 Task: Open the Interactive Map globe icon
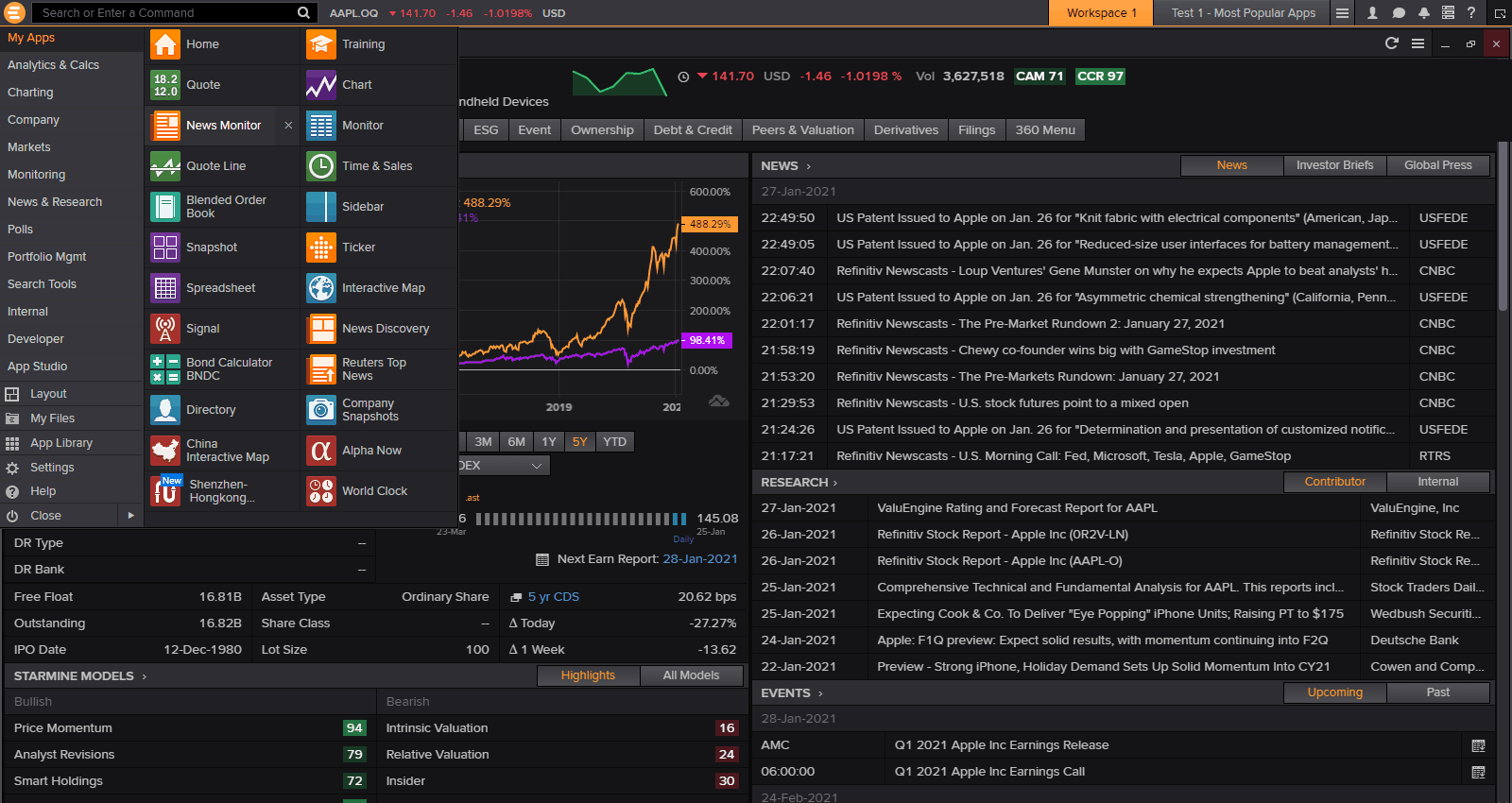(321, 288)
